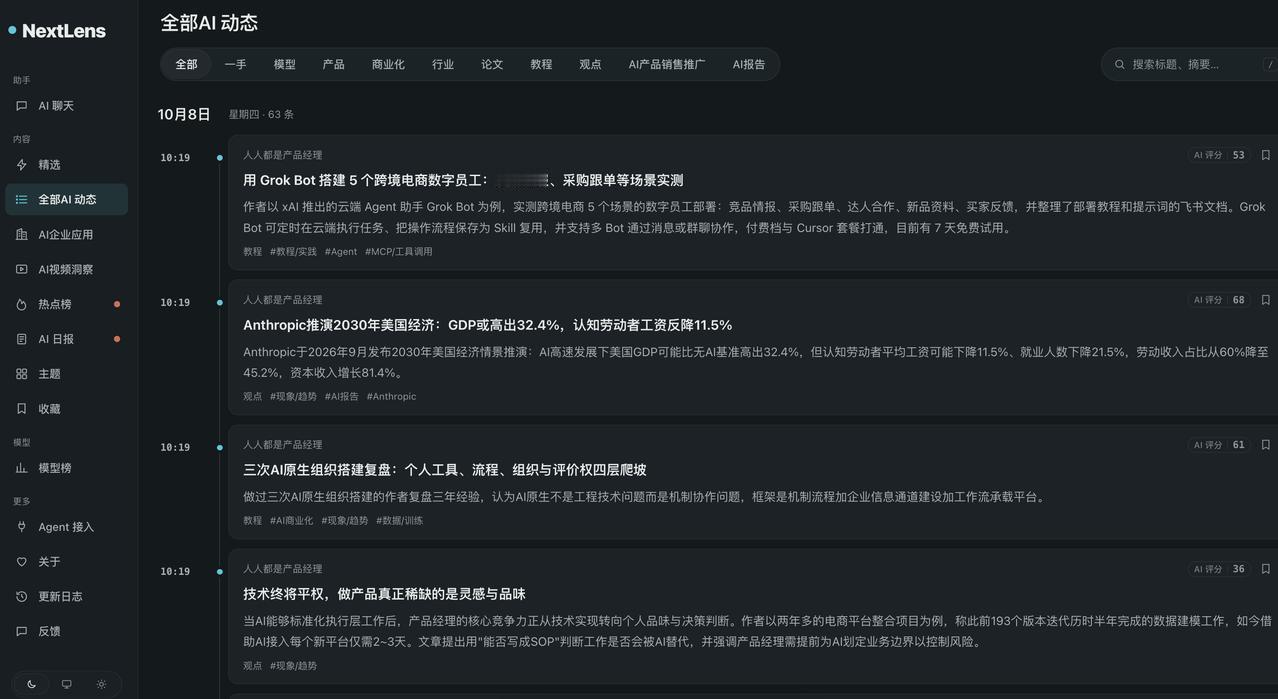Screen dimensions: 1278x699
Task: Bookmark the Anthropic 2030 article
Action: [1266, 300]
